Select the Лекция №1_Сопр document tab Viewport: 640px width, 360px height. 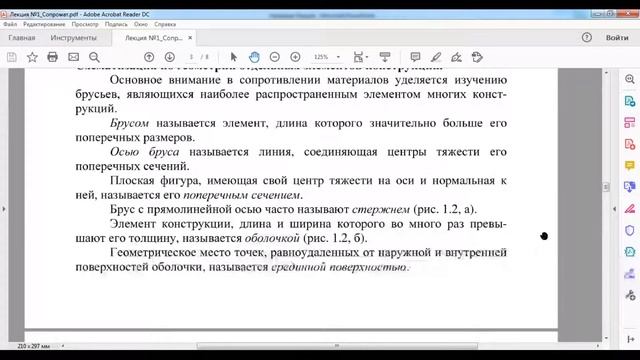pyautogui.click(x=153, y=38)
